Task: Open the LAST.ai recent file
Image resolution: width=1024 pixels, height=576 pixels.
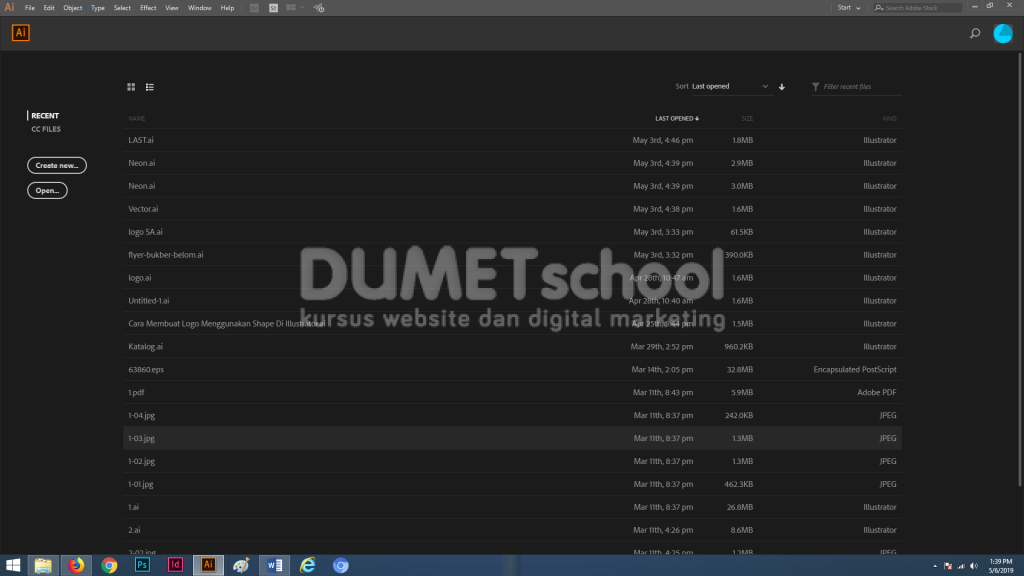Action: [x=512, y=140]
